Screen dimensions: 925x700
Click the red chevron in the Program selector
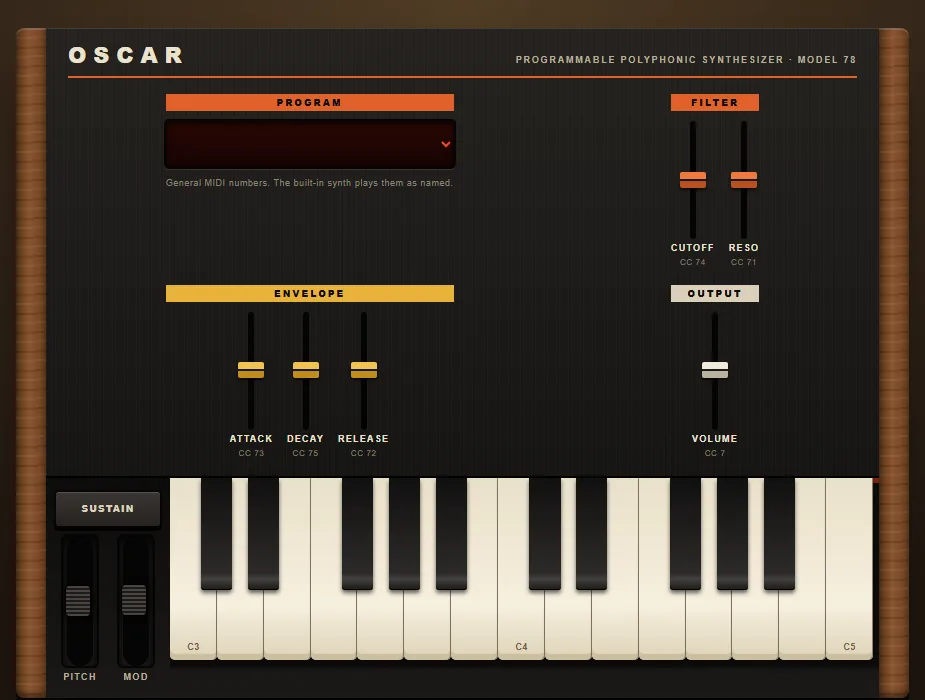point(446,144)
